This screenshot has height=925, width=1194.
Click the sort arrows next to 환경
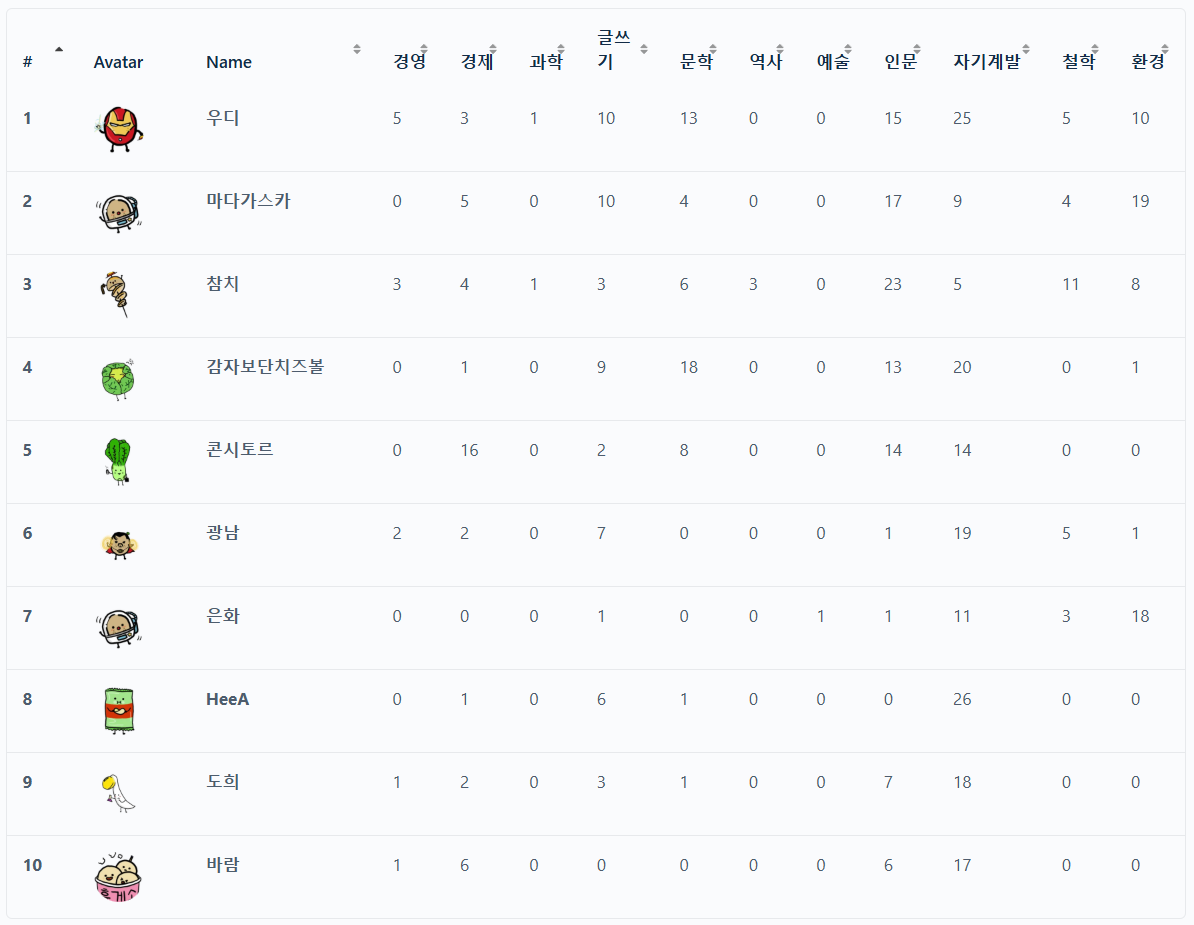(x=1166, y=49)
